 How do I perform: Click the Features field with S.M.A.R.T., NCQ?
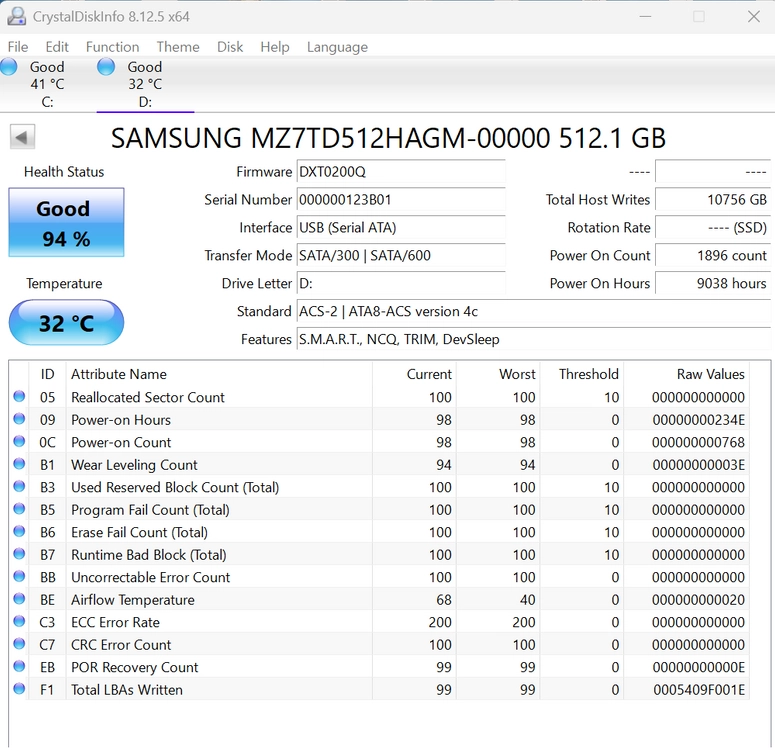point(534,339)
